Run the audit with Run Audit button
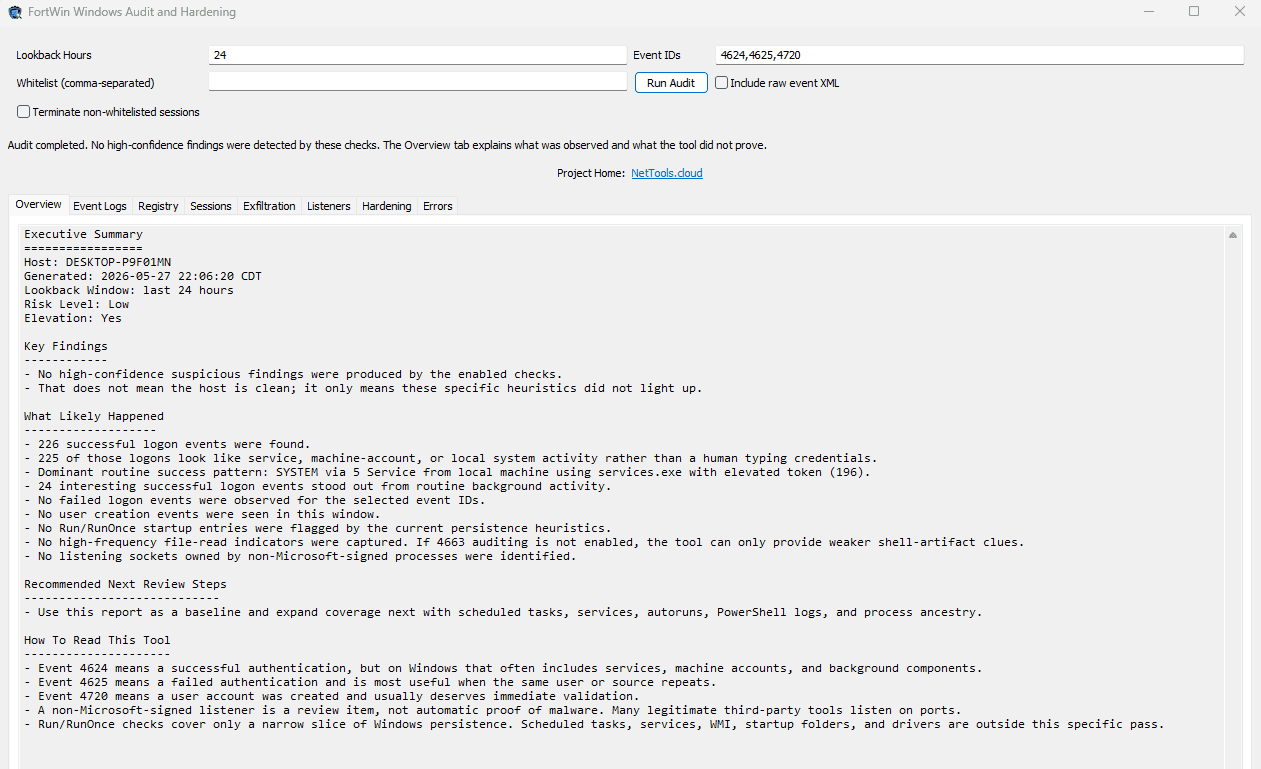This screenshot has height=769, width=1261. point(671,83)
